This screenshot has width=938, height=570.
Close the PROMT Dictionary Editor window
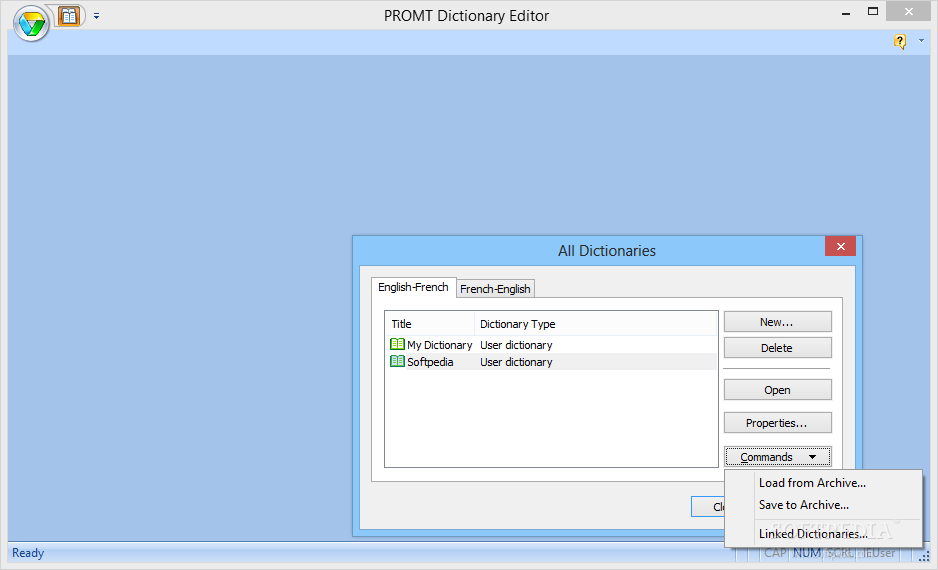point(908,11)
